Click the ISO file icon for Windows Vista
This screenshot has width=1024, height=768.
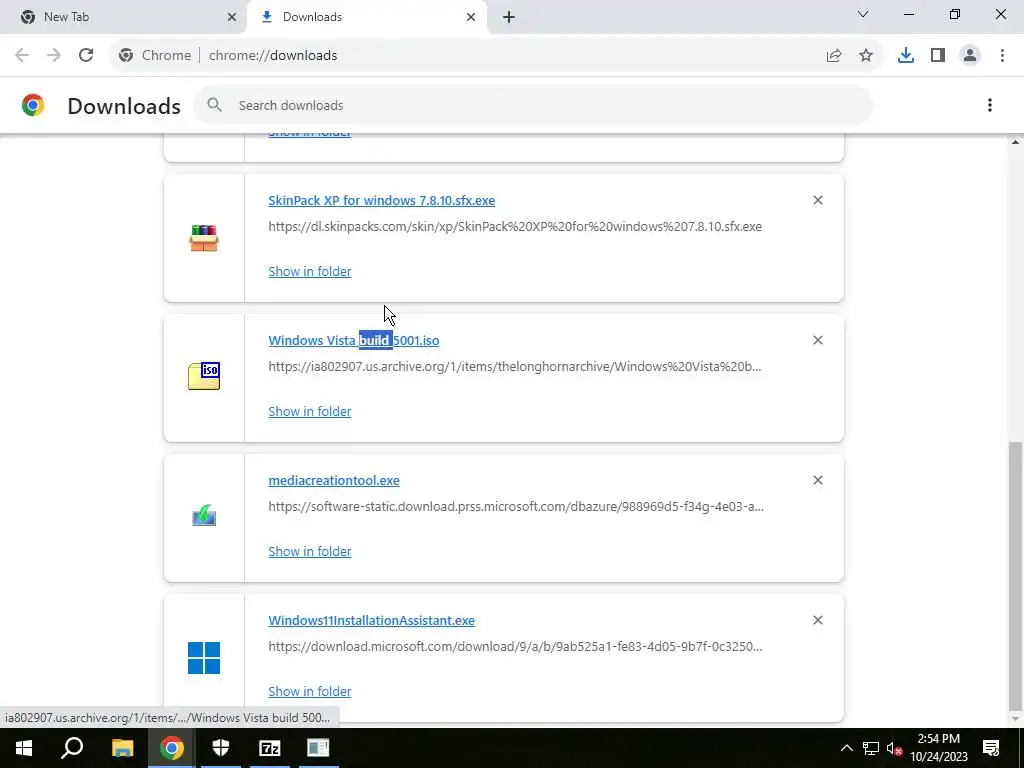[204, 376]
